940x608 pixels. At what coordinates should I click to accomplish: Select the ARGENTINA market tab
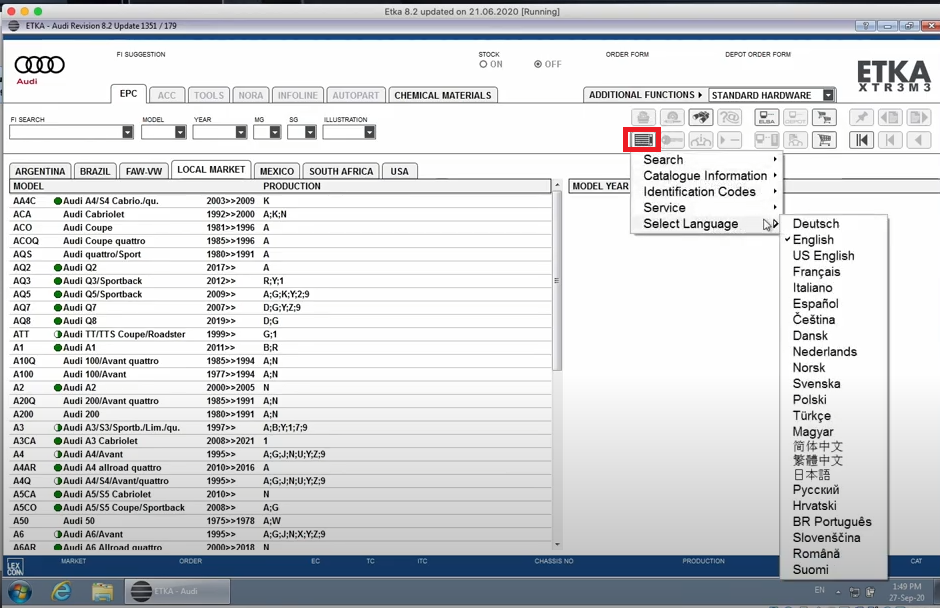tap(40, 171)
